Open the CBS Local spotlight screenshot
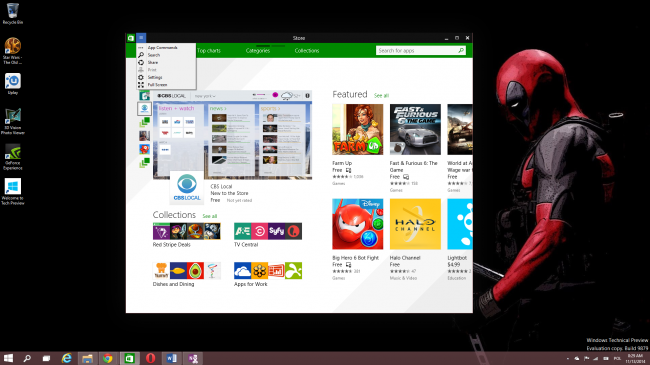The image size is (650, 365). (233, 135)
